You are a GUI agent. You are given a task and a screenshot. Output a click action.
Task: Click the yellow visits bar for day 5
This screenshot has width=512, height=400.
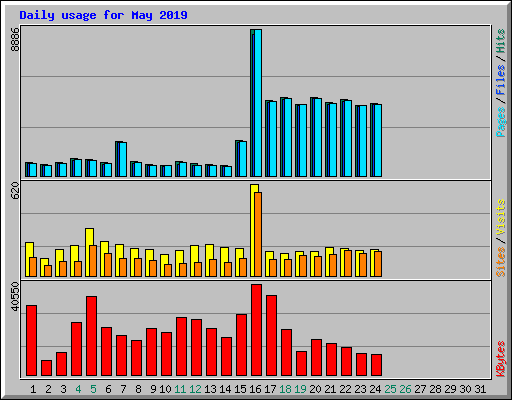coord(89,252)
